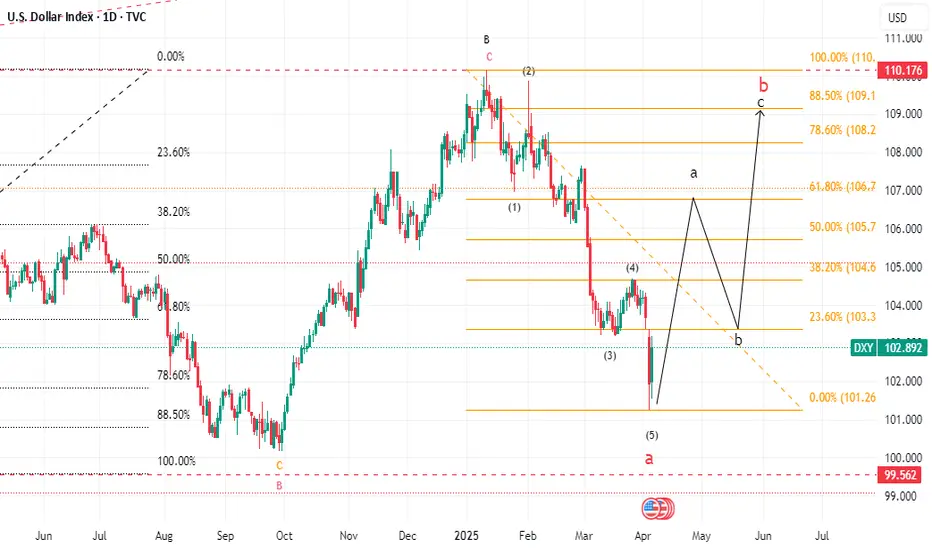
Task: Click the 107.000 price axis value
Action: [903, 190]
